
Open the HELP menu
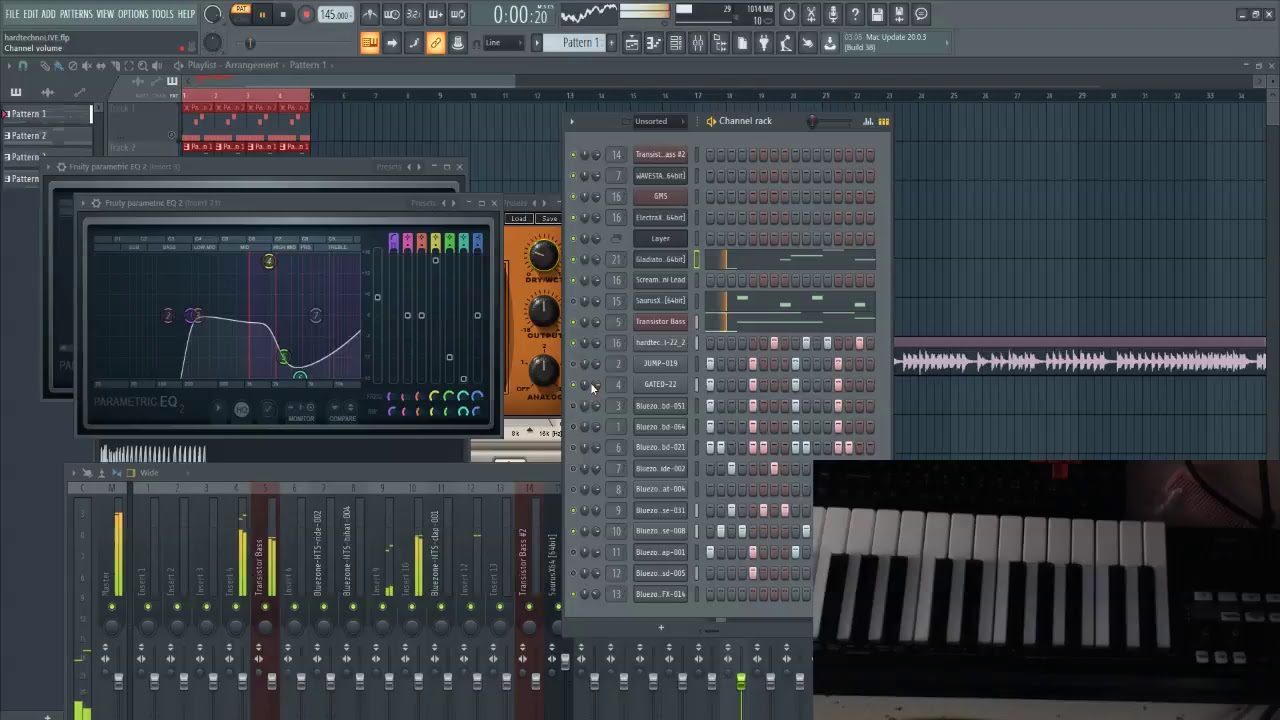click(187, 14)
